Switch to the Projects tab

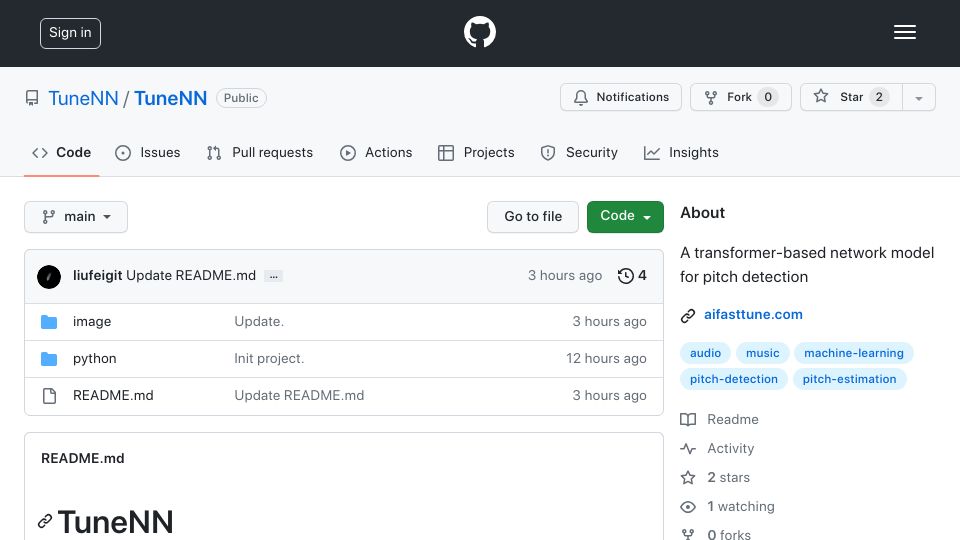coord(476,152)
